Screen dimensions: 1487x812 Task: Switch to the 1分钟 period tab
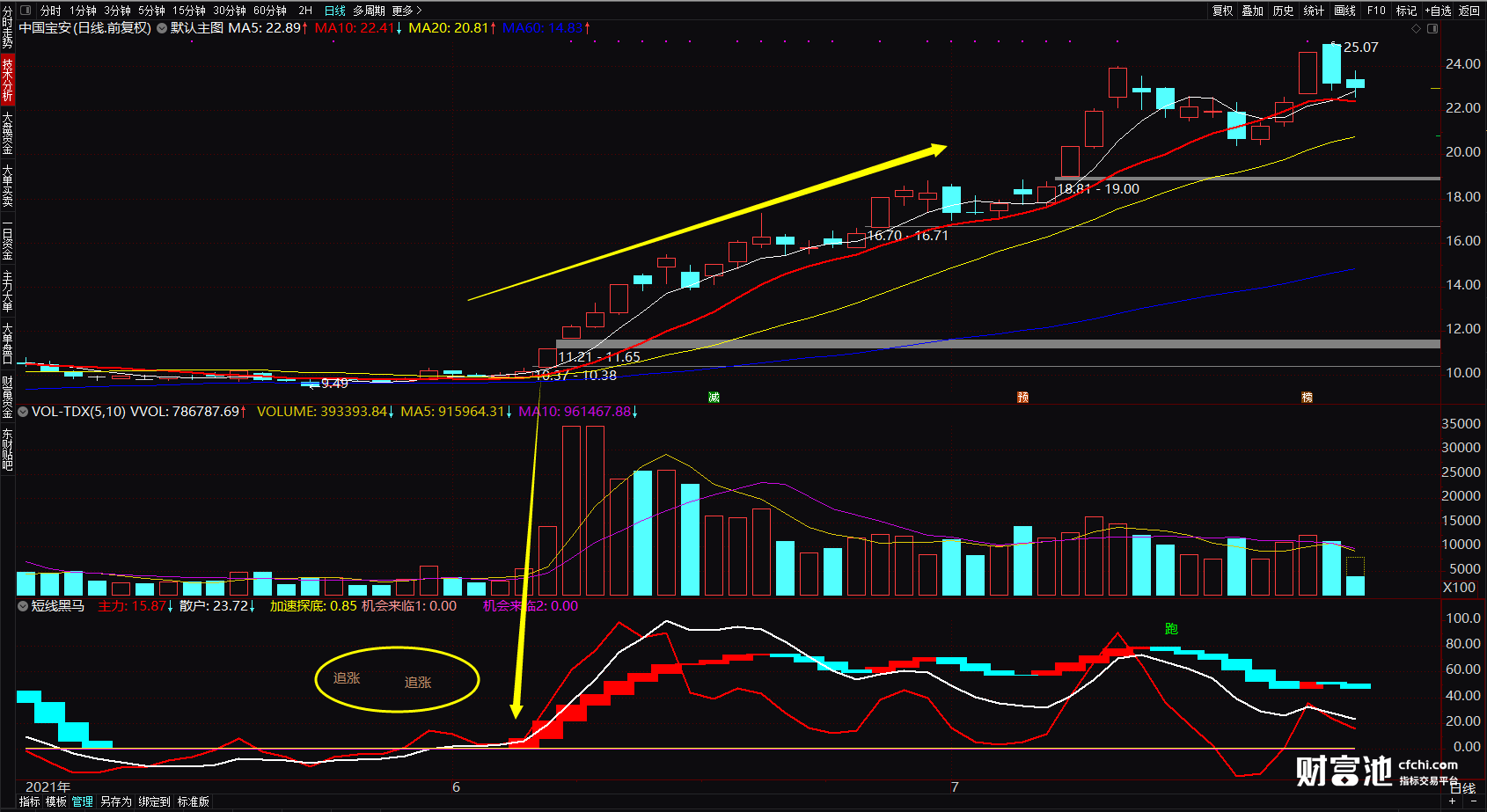tap(84, 11)
